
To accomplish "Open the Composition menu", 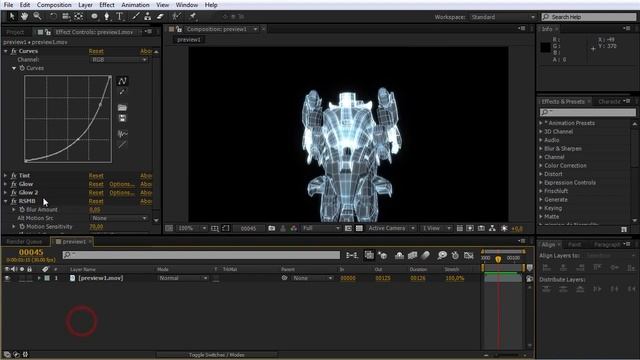I will point(54,5).
